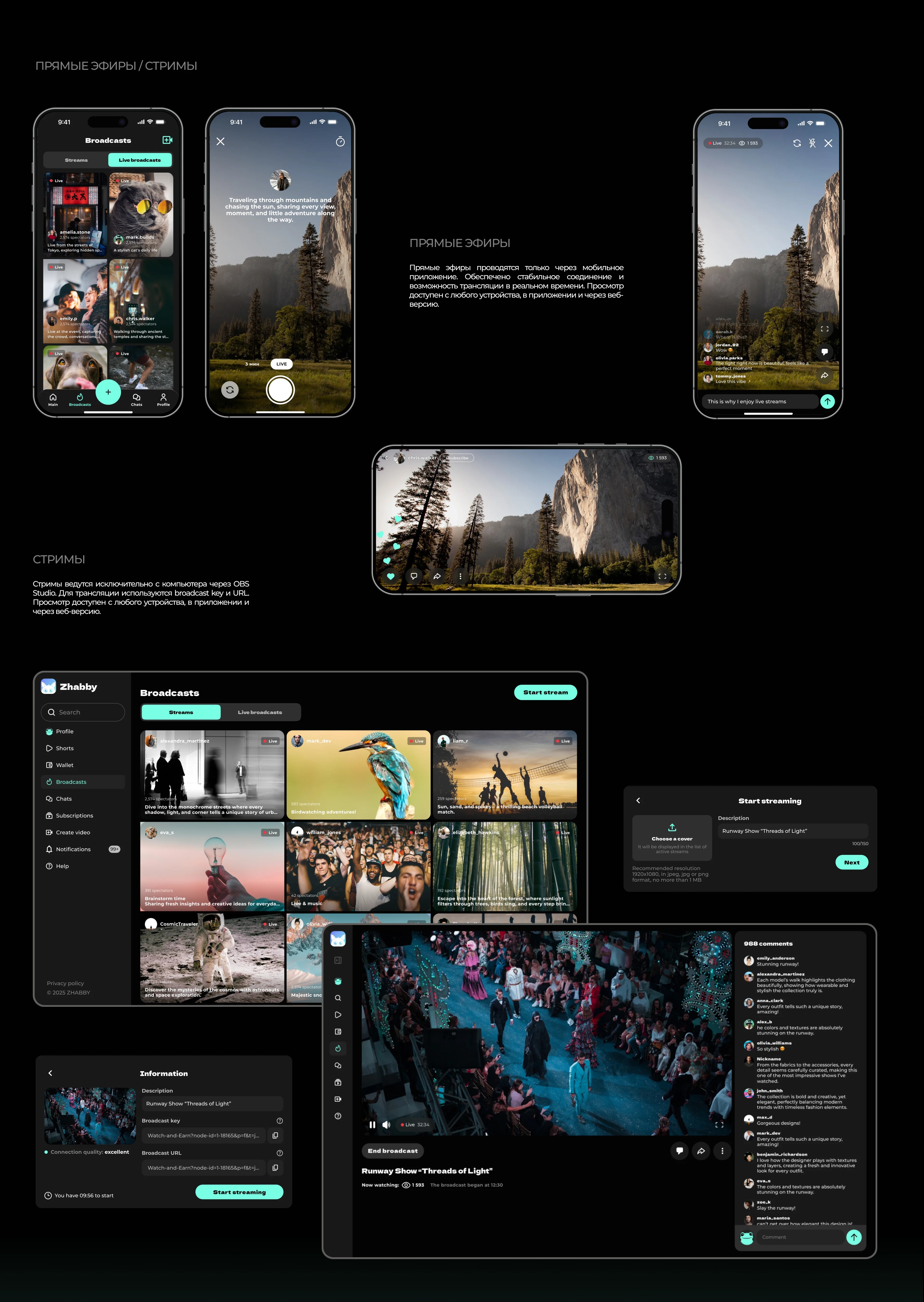Click the Search field in sidebar
The height and width of the screenshot is (1302, 924).
83,712
